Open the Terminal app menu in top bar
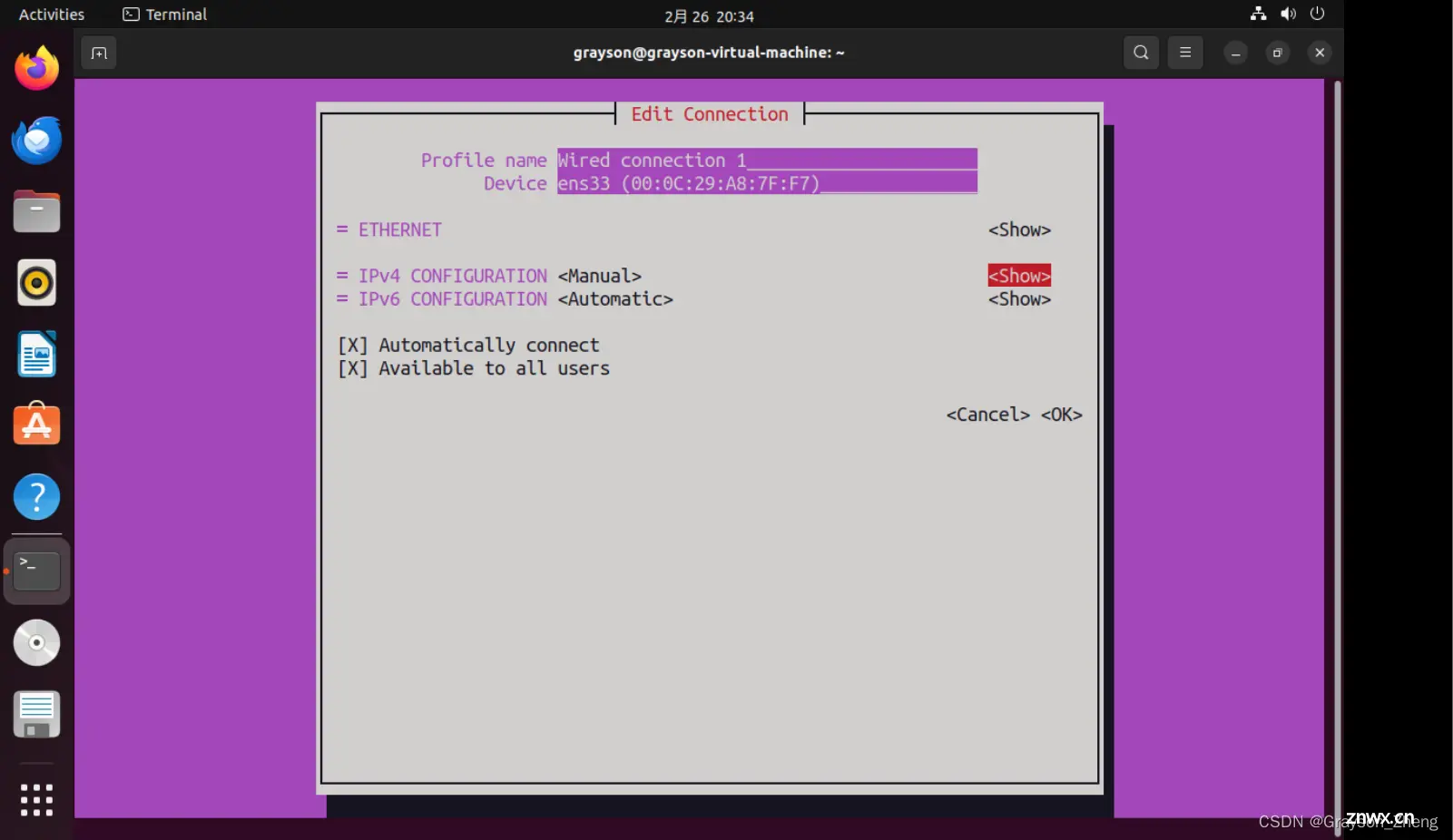Image resolution: width=1453 pixels, height=840 pixels. point(165,15)
